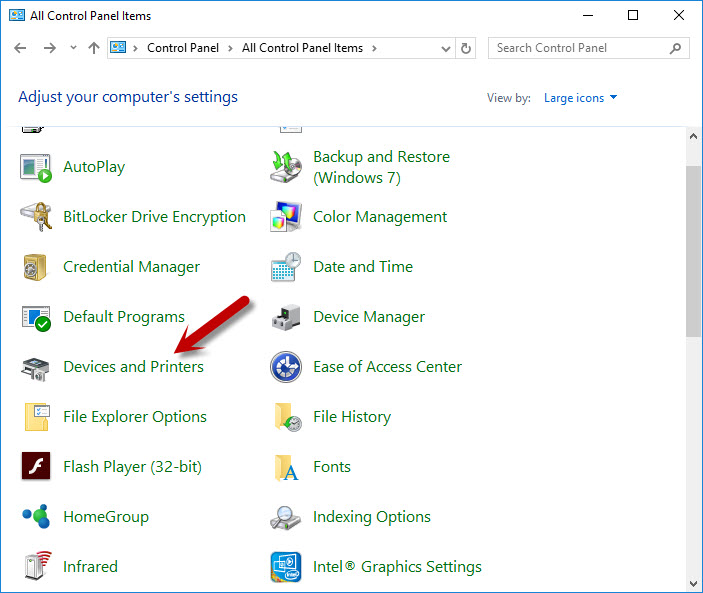The image size is (703, 593).
Task: Click the Intel Graphics Settings icon
Action: click(x=286, y=567)
